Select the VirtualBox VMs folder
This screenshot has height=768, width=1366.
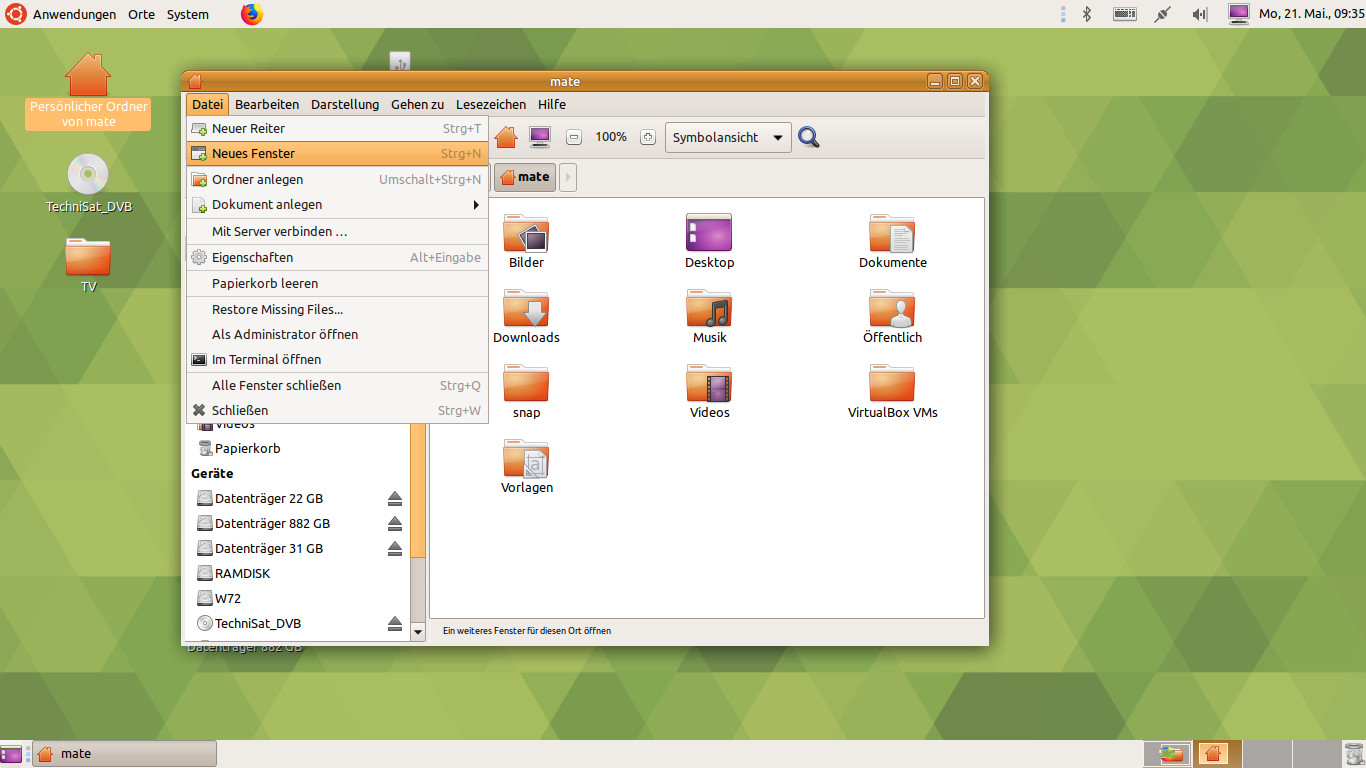[x=892, y=391]
